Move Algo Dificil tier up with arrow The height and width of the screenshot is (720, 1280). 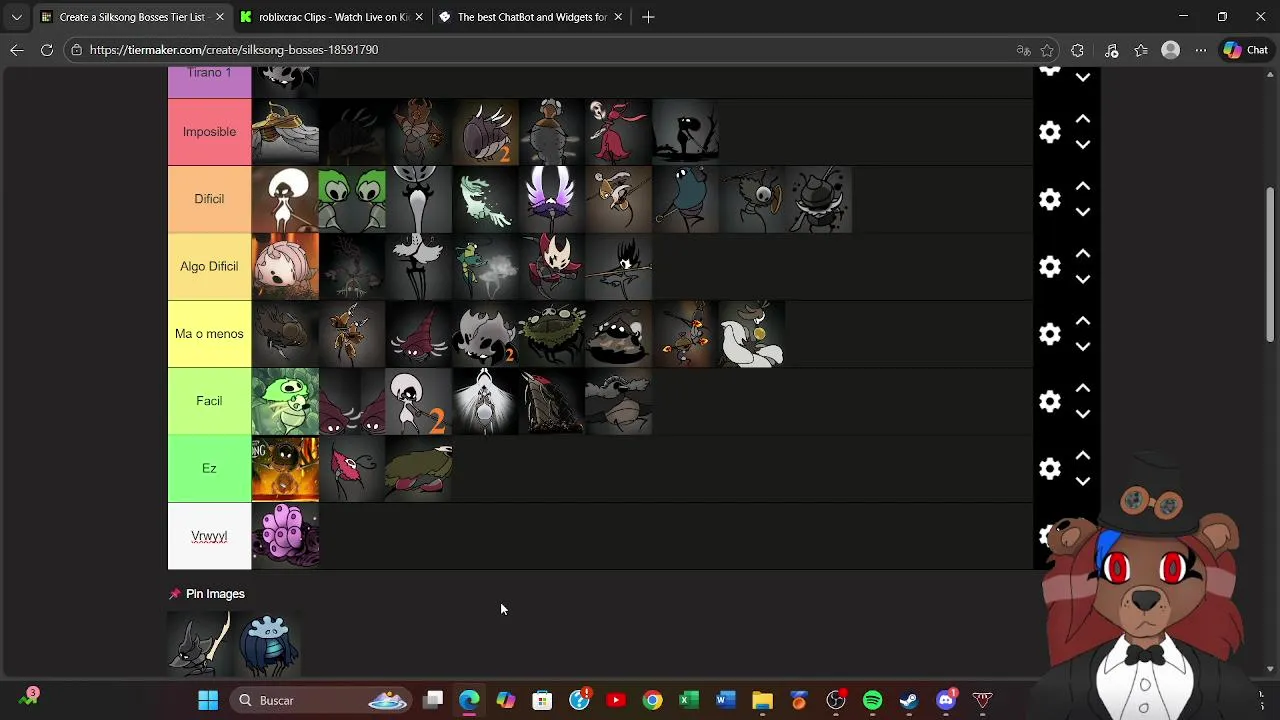coord(1082,254)
